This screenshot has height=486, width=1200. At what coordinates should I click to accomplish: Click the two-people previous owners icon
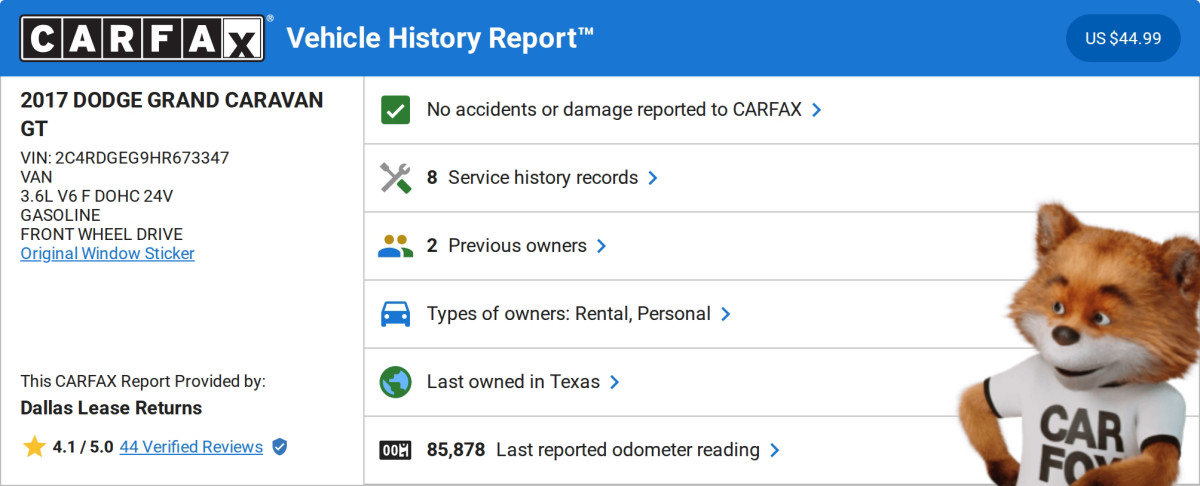396,246
